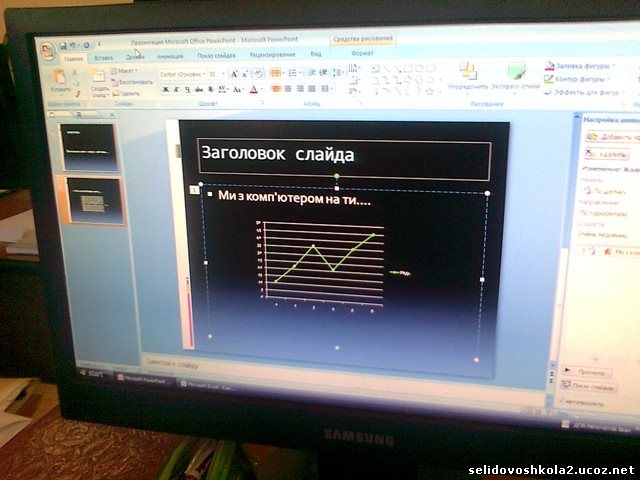The width and height of the screenshot is (640, 480).
Task: Toggle Align Text Left in ribbon
Action: point(276,89)
